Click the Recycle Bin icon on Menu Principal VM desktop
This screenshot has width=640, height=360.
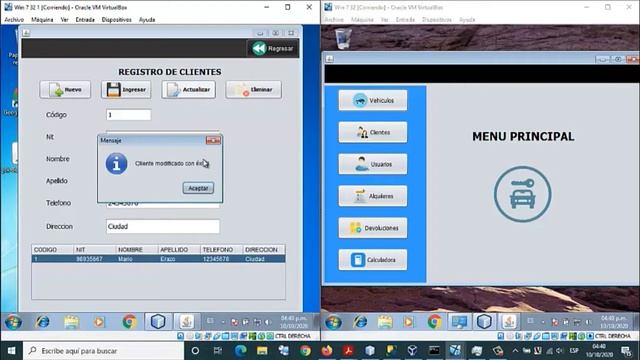coord(342,38)
